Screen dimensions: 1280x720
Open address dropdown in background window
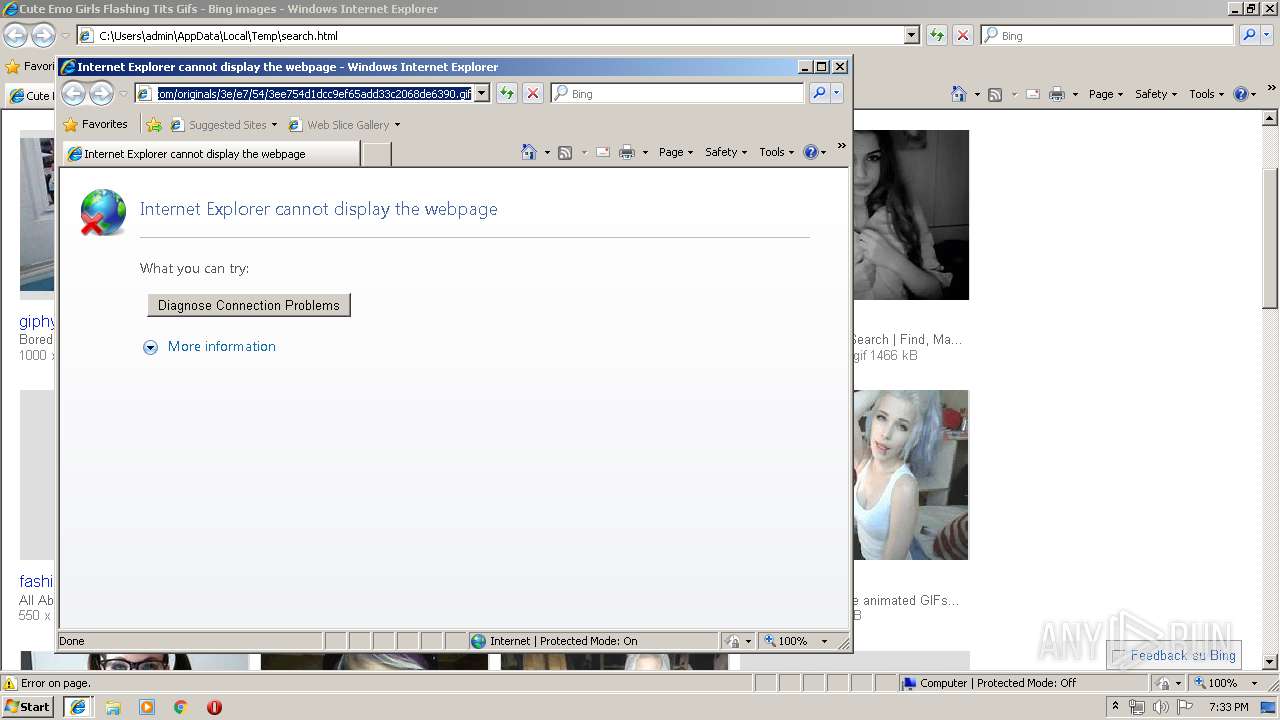click(911, 35)
